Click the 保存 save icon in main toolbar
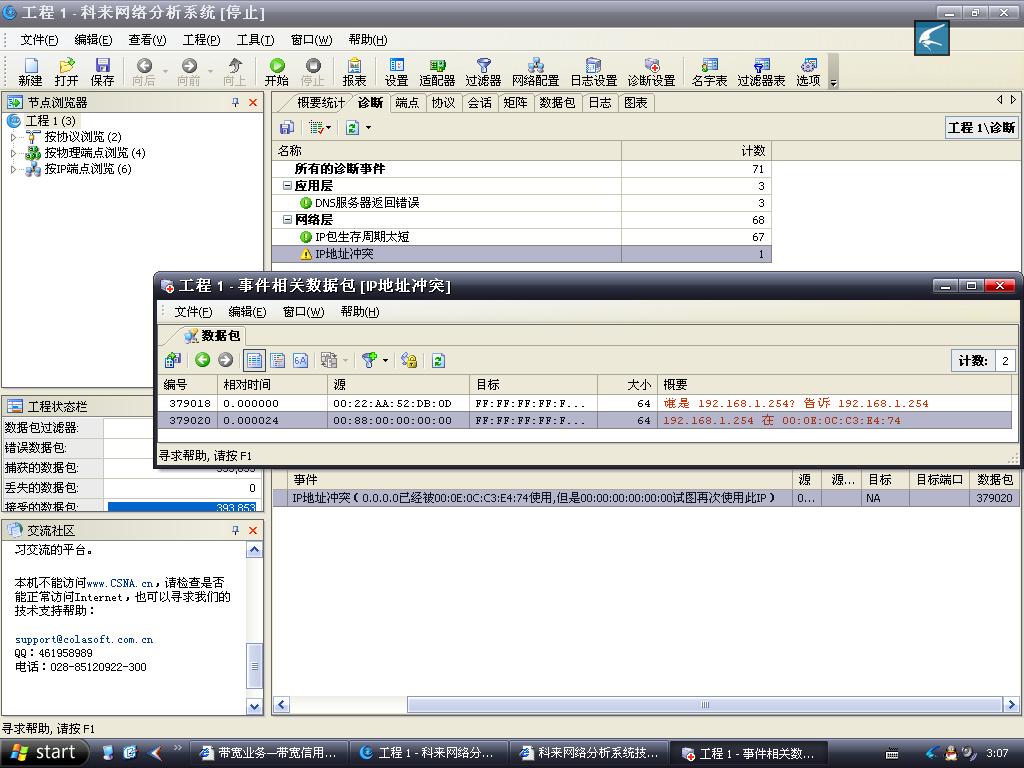 (x=102, y=71)
